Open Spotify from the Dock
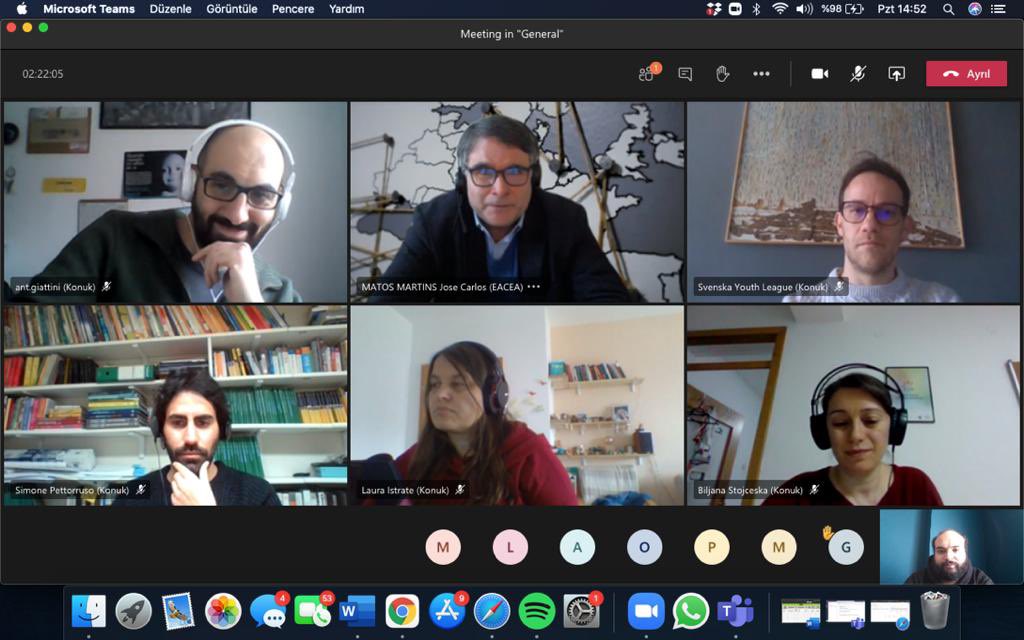This screenshot has width=1024, height=640. [536, 611]
